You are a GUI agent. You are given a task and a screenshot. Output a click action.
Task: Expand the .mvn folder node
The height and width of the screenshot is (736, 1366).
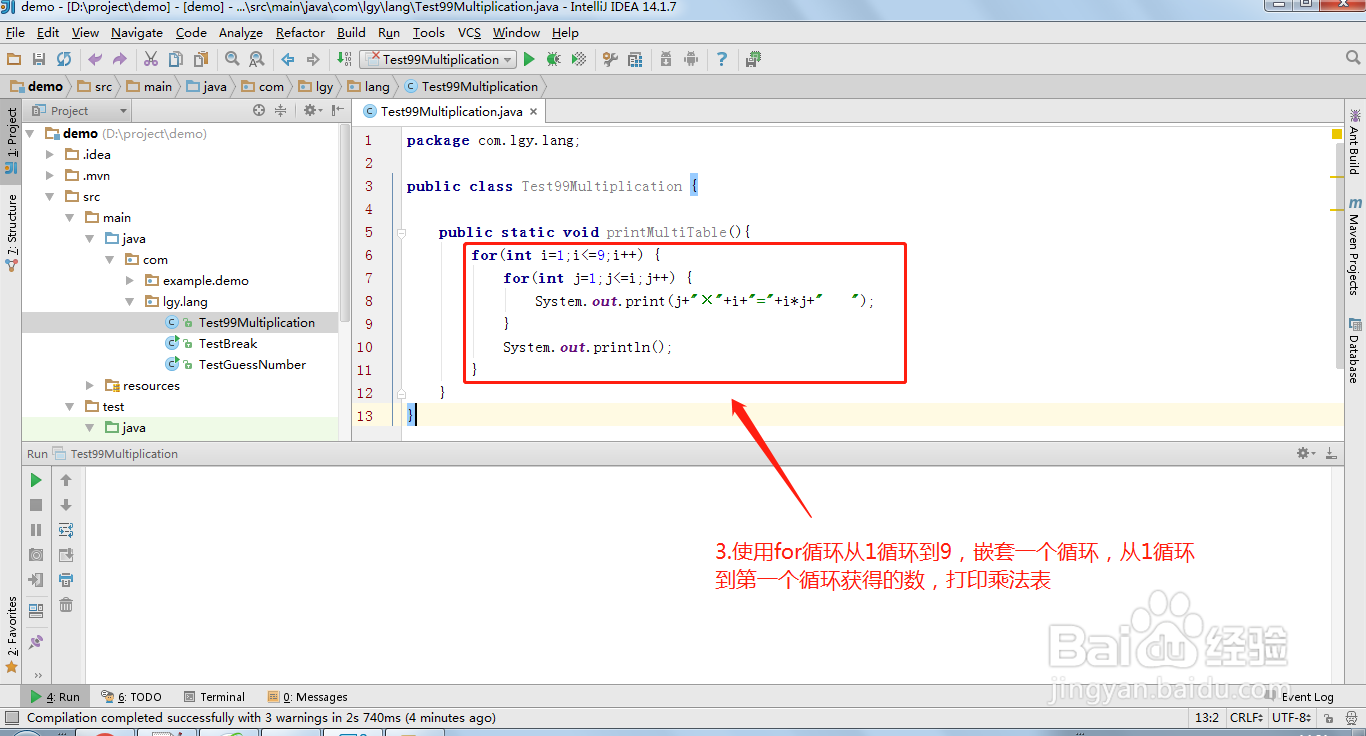click(50, 175)
